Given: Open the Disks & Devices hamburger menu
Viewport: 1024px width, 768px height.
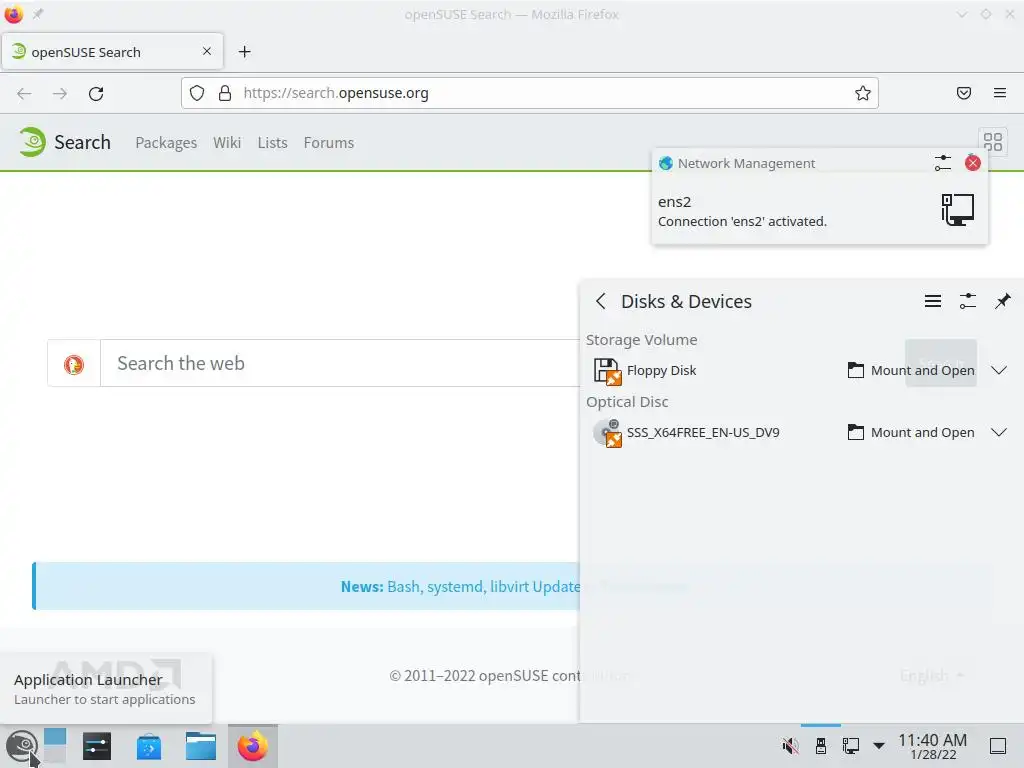Looking at the screenshot, I should 933,301.
